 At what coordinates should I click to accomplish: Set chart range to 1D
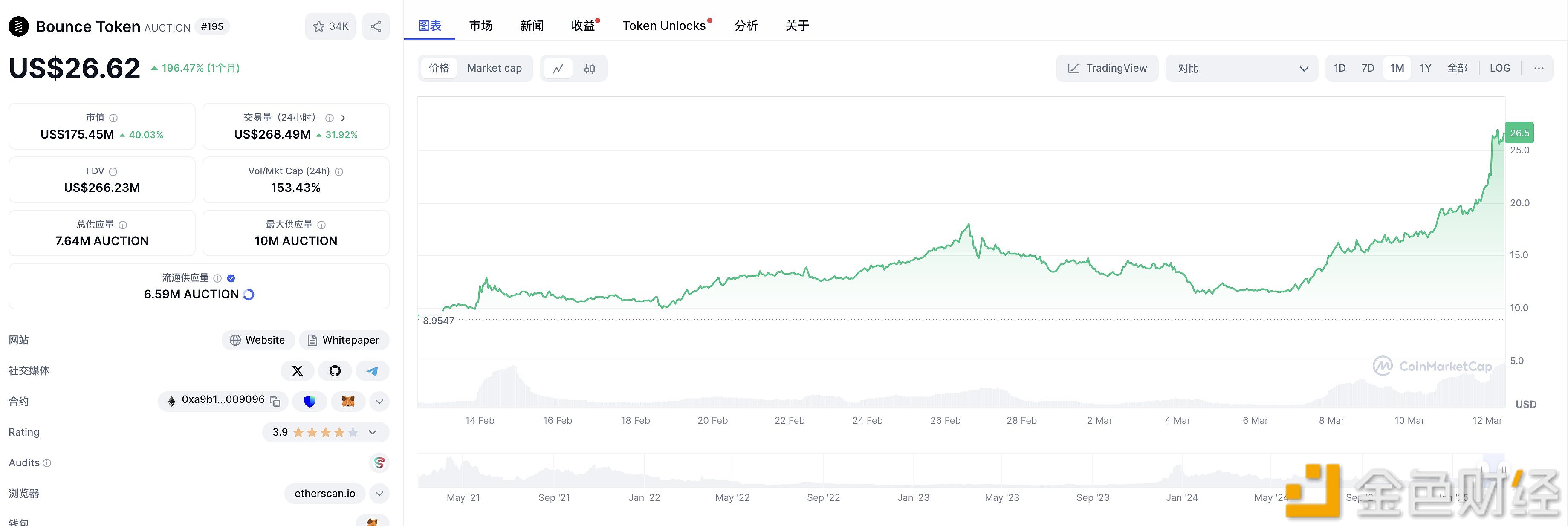click(x=1340, y=68)
